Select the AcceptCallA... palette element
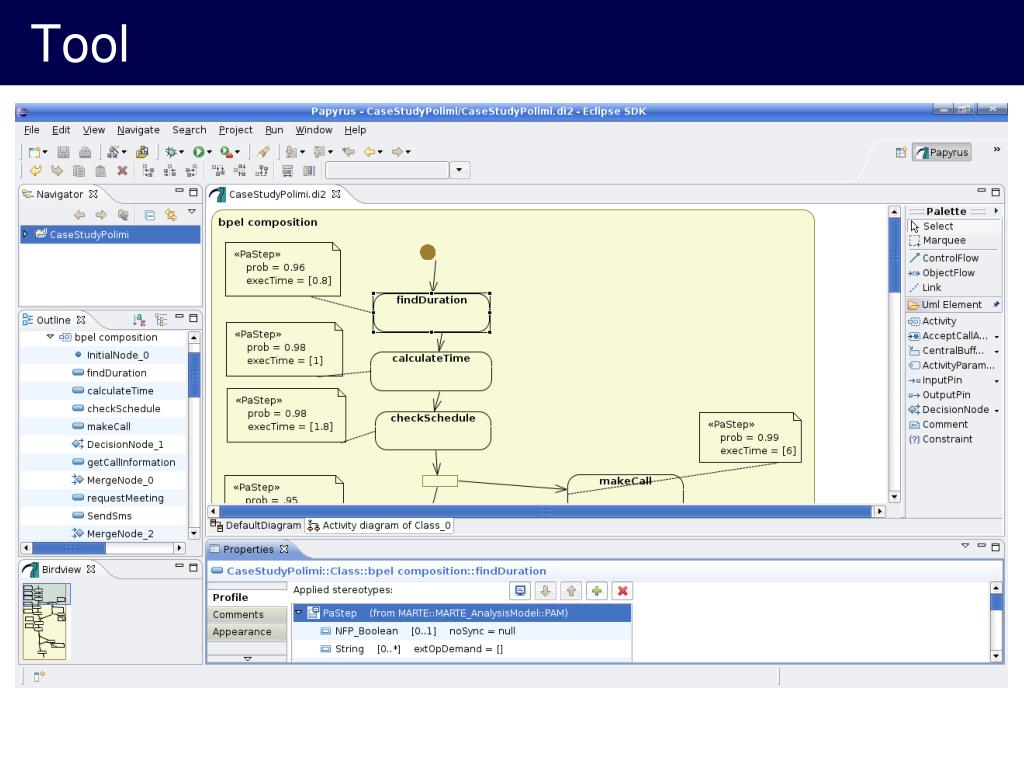The width and height of the screenshot is (1024, 768). (948, 336)
